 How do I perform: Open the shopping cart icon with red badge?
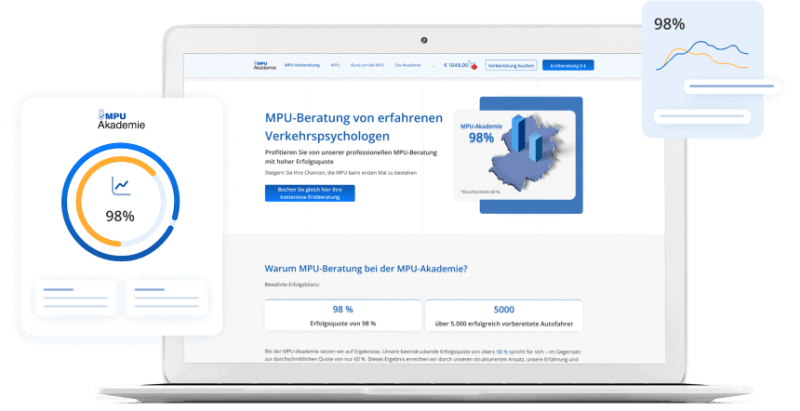coord(472,65)
